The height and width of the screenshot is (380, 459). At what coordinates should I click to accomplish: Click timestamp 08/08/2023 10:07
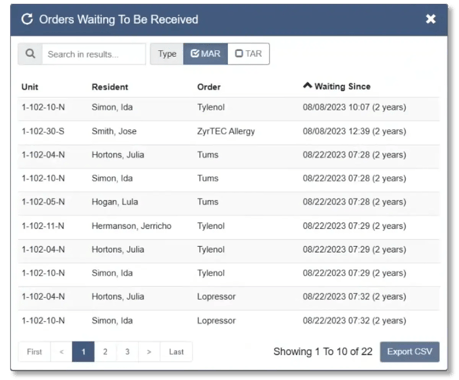click(336, 107)
